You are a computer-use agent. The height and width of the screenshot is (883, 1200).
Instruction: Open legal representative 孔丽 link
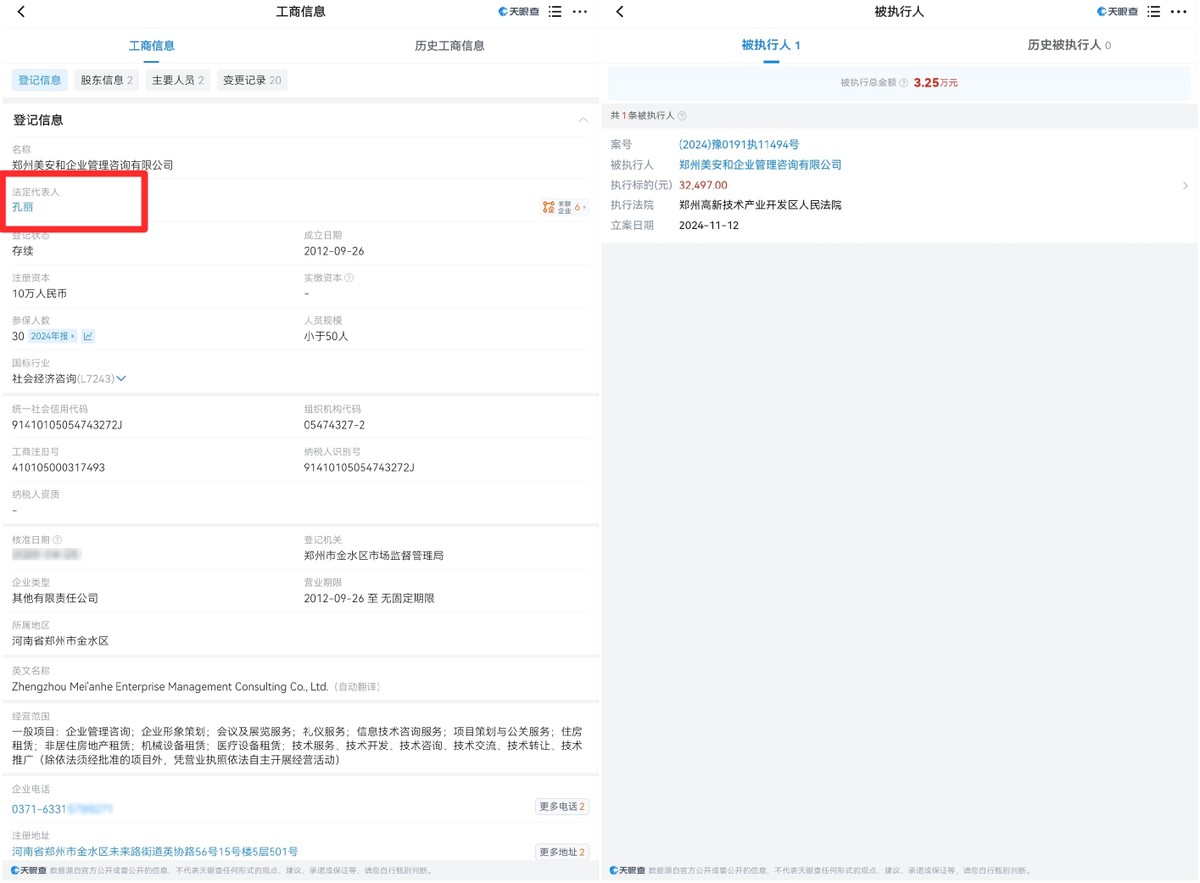[23, 207]
